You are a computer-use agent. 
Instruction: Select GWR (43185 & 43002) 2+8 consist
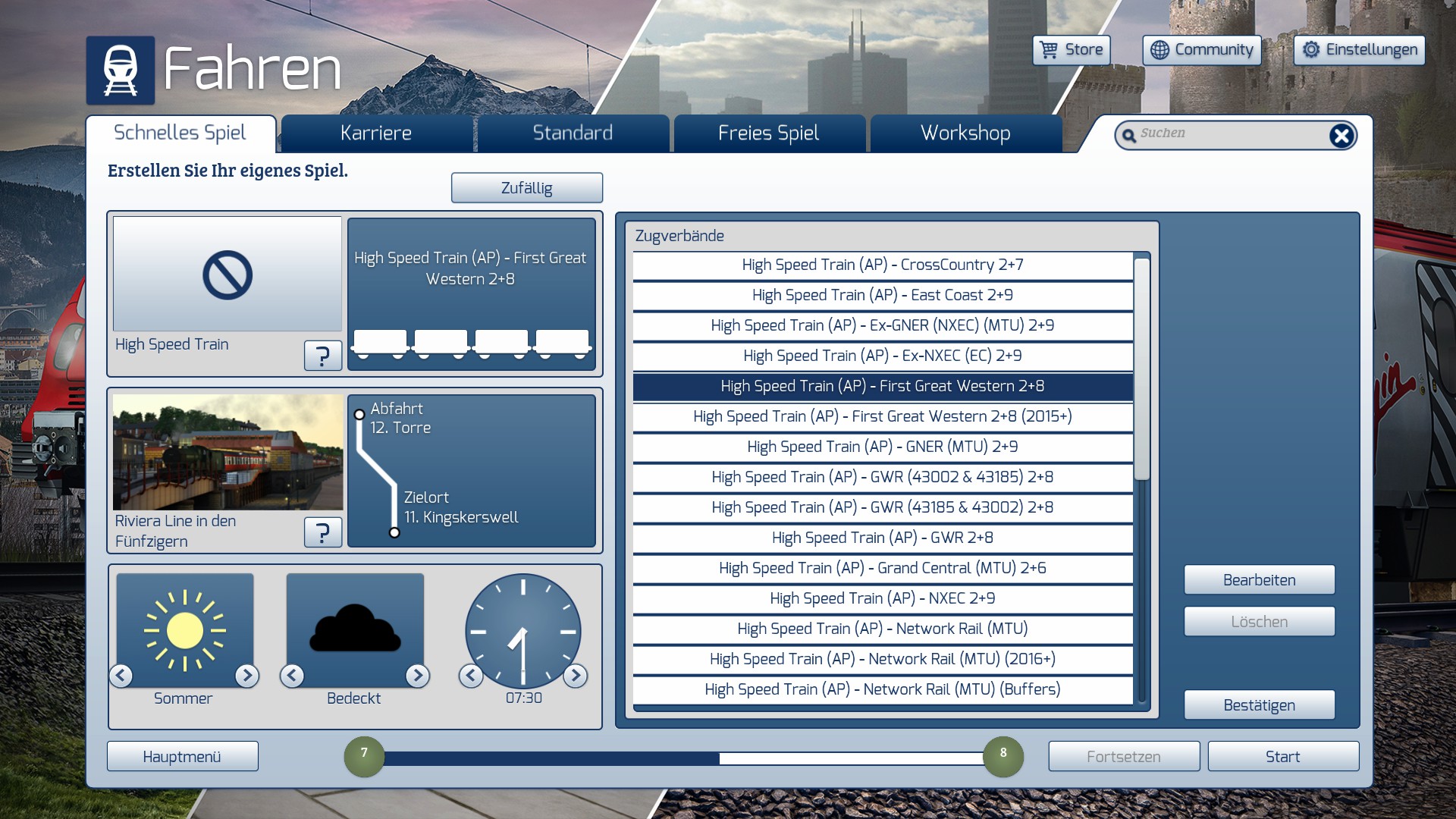click(883, 507)
